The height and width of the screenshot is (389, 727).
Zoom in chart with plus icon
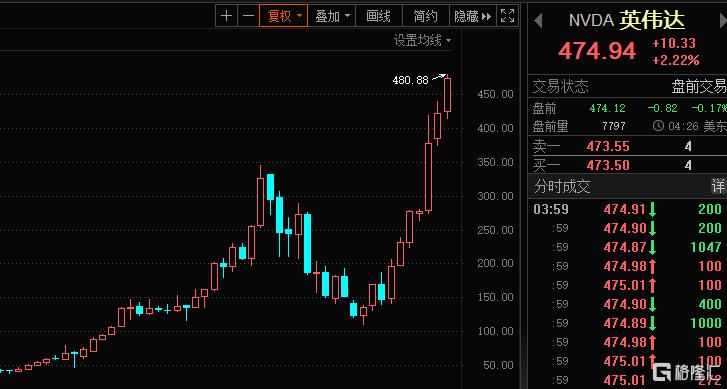[x=226, y=16]
